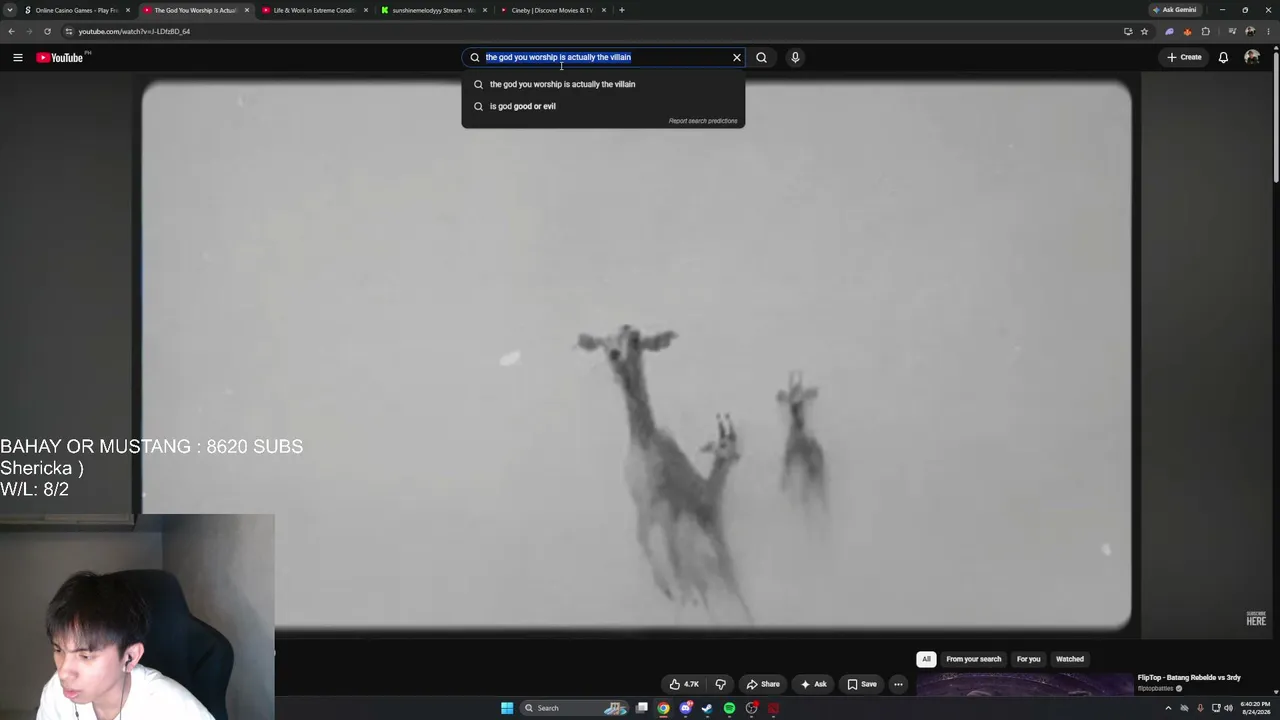
Task: Open the Chrome extensions puzzle icon
Action: [x=1205, y=31]
